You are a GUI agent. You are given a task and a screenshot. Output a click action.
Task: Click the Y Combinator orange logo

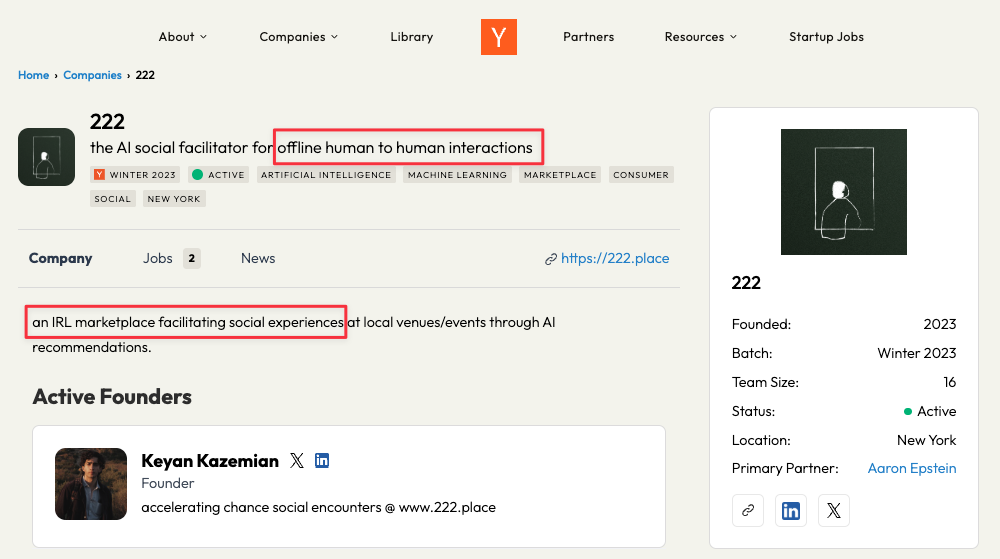(499, 37)
